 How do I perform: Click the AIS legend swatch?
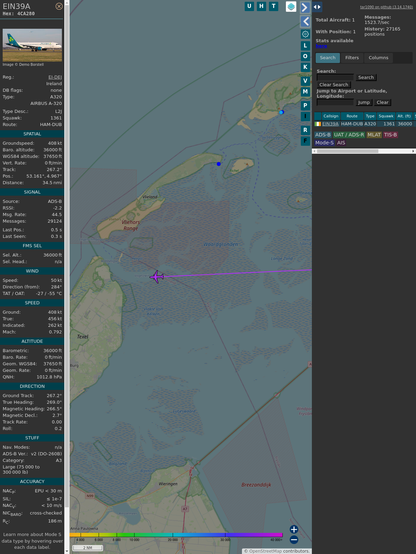click(x=341, y=143)
